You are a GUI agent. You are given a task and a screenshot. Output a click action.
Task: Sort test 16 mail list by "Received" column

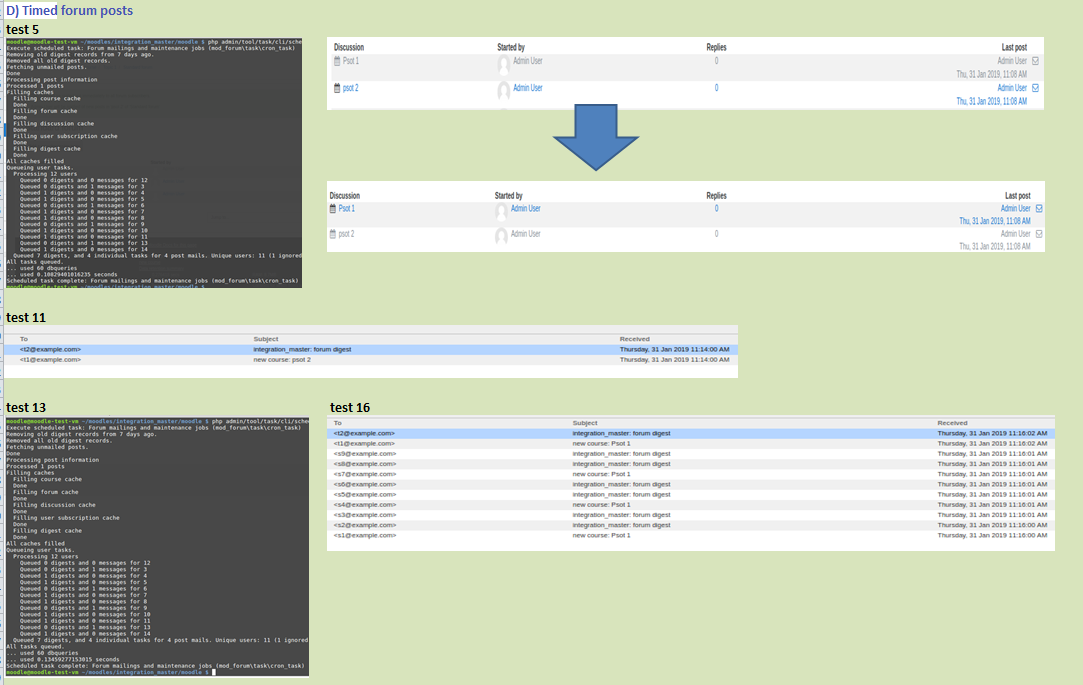pyautogui.click(x=952, y=423)
